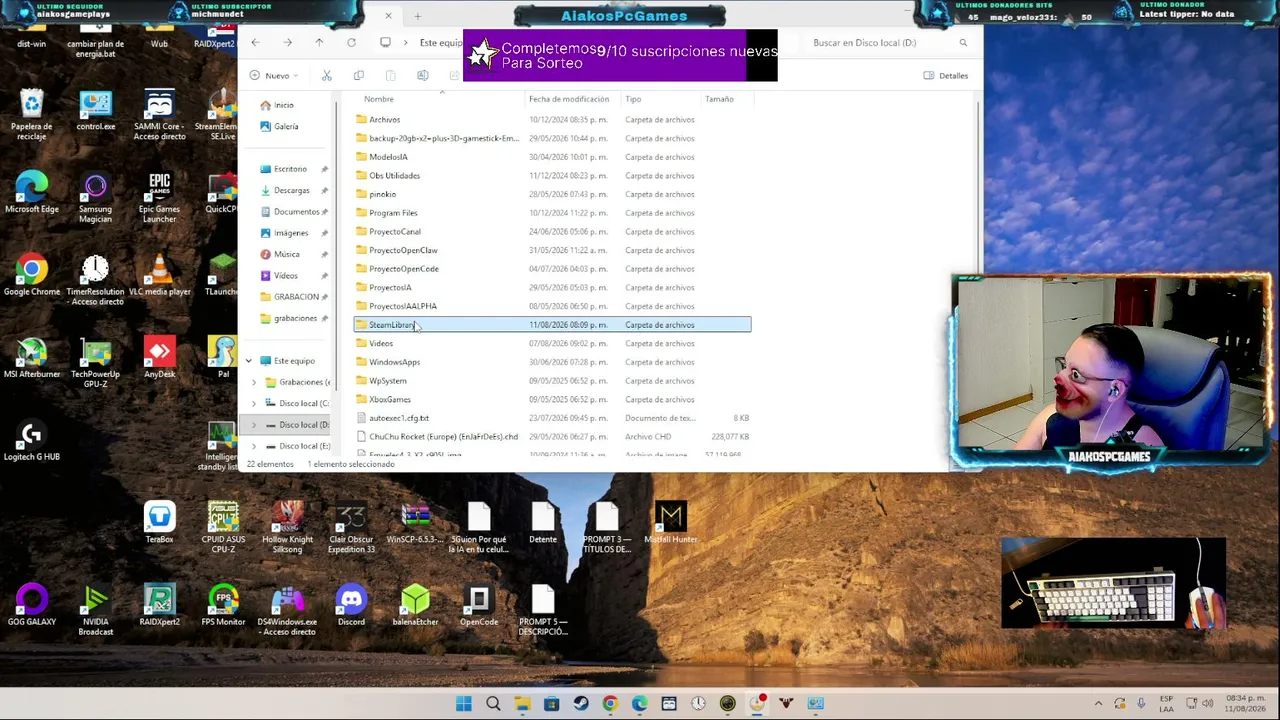The image size is (1280, 720).
Task: Select NVIDIA Broadcast desktop icon
Action: click(96, 611)
